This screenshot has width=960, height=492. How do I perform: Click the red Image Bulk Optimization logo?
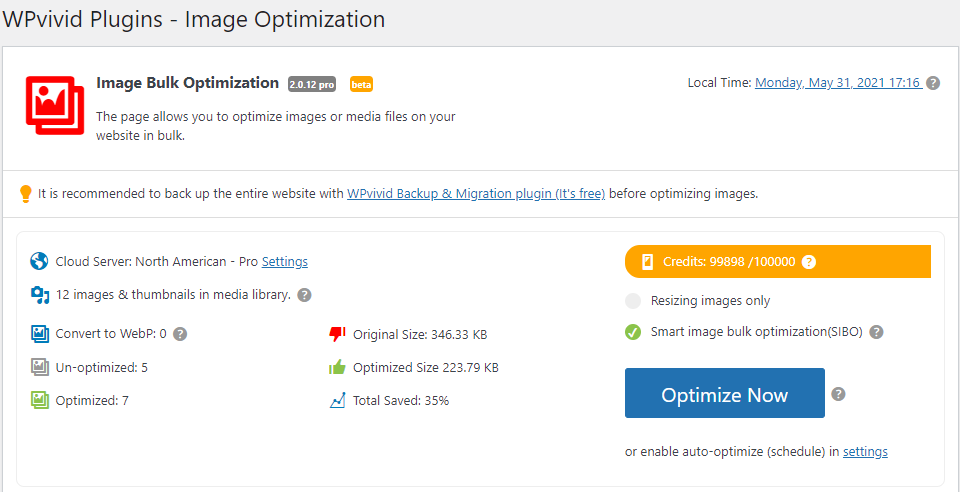pyautogui.click(x=54, y=105)
